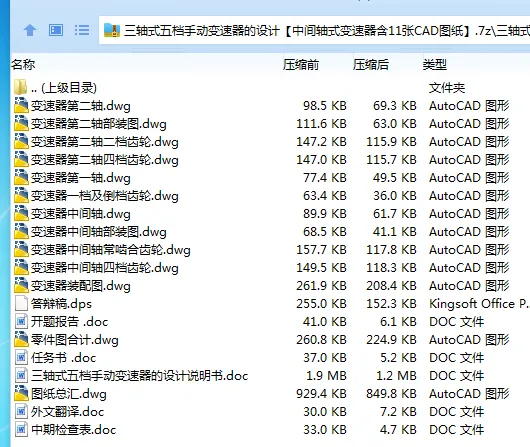
Task: Click the 7.2 KB compressed size value
Action: [398, 412]
